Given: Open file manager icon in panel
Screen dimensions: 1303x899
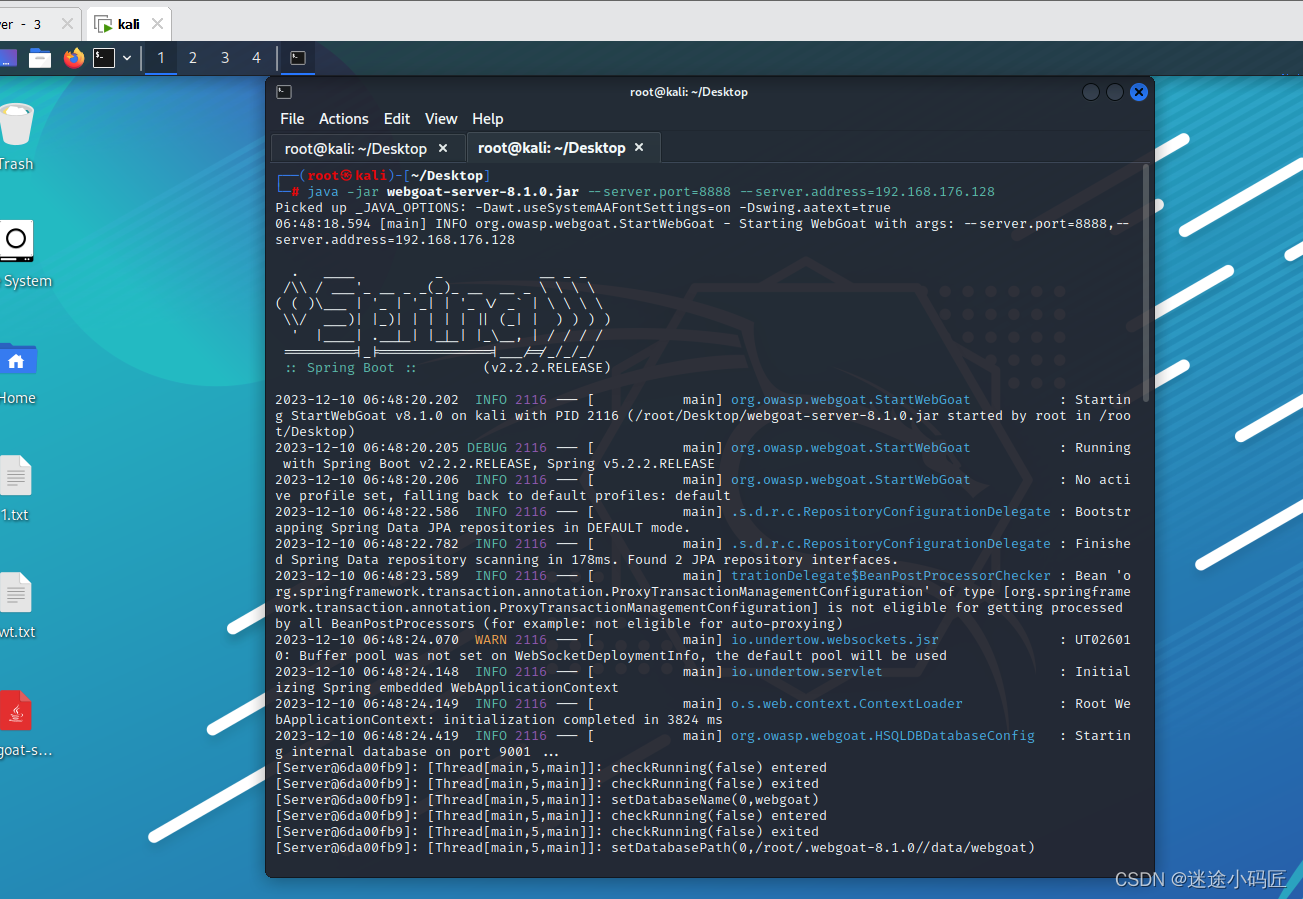Looking at the screenshot, I should click(x=40, y=58).
